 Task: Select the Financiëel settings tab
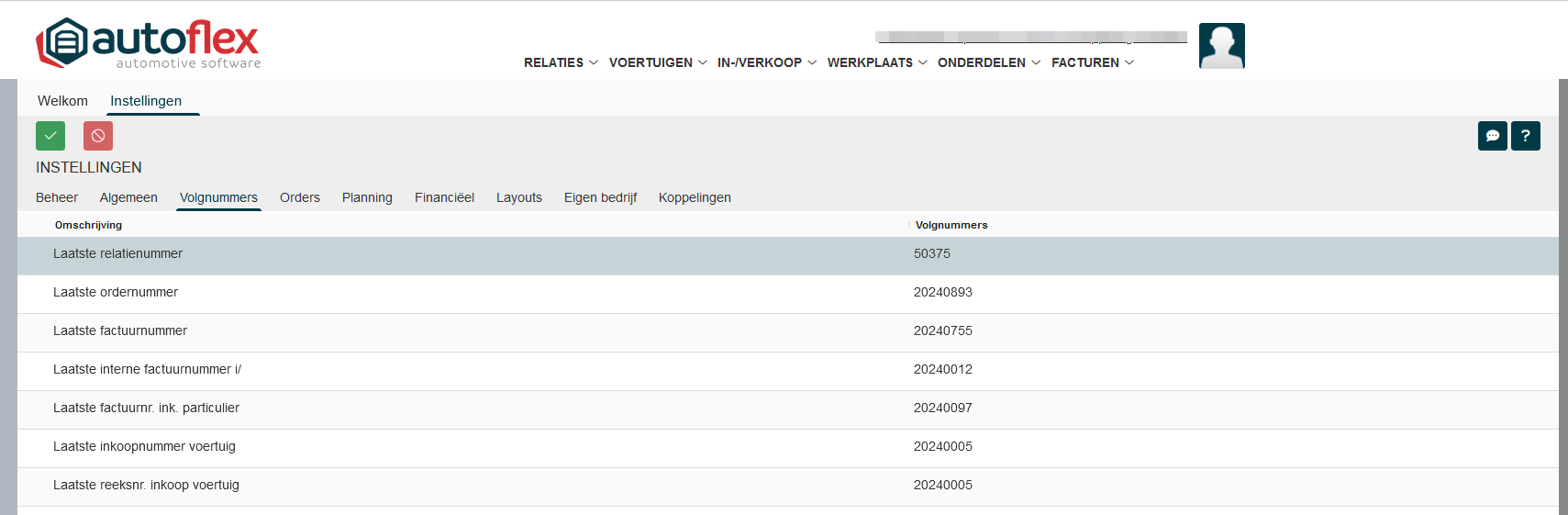(444, 197)
